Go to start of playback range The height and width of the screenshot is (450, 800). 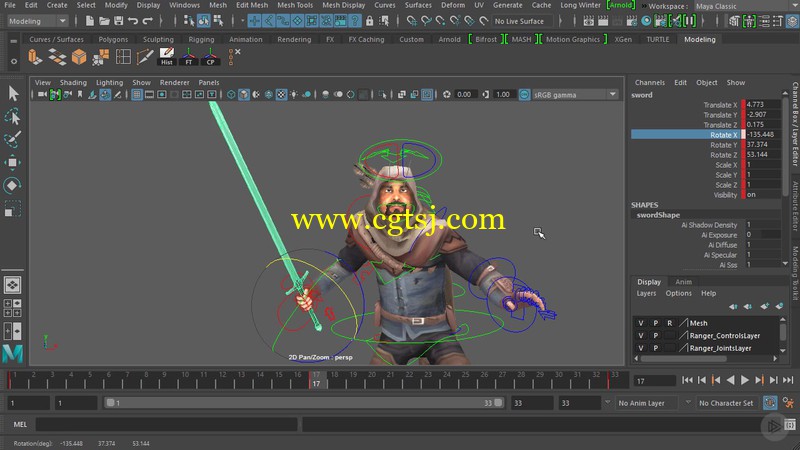coord(687,380)
